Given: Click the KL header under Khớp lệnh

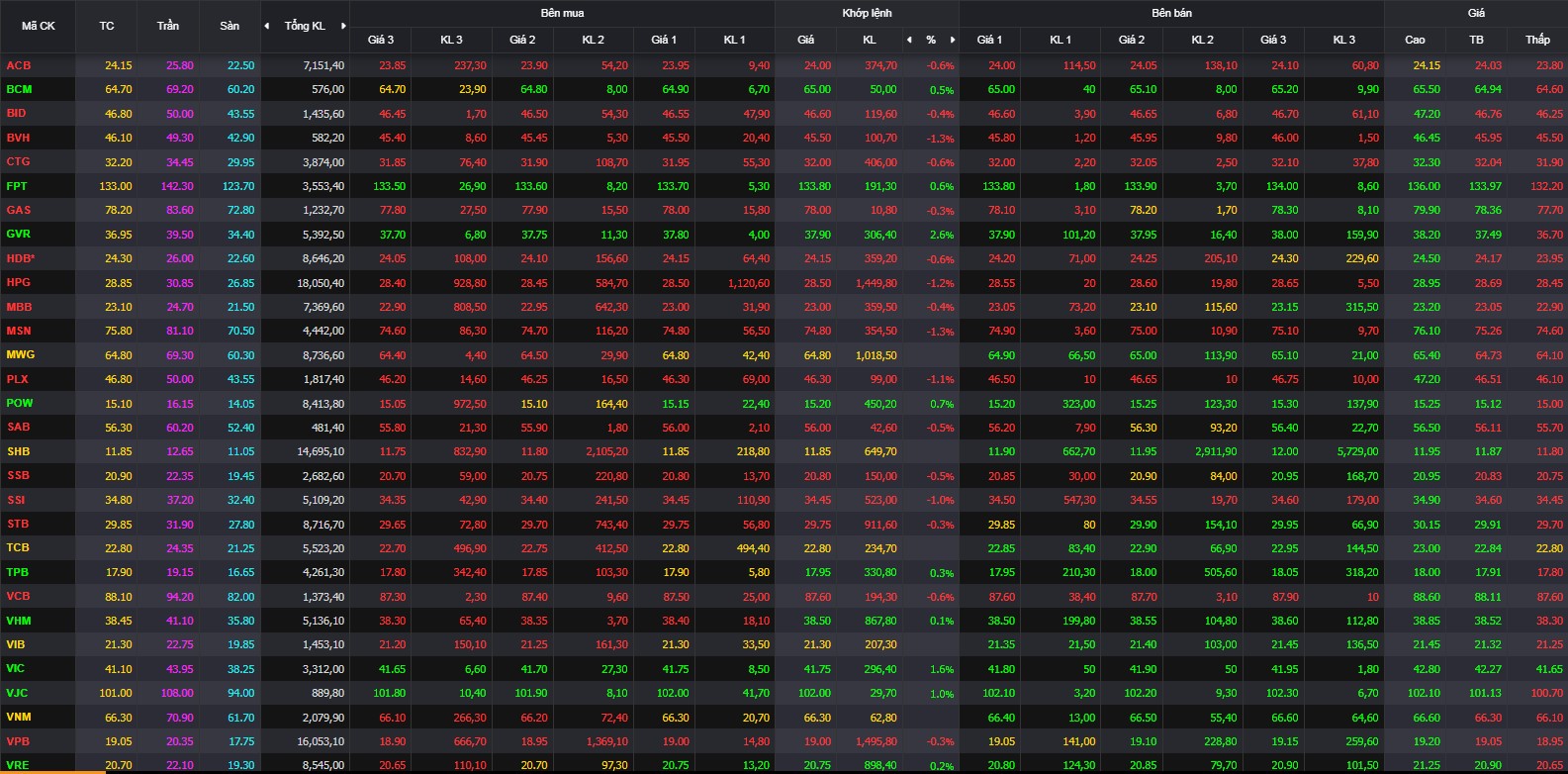Looking at the screenshot, I should click(870, 40).
